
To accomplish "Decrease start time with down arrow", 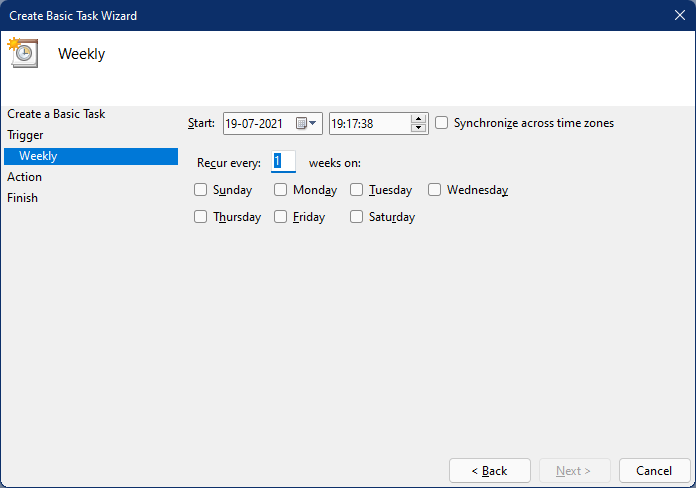I will pos(418,128).
